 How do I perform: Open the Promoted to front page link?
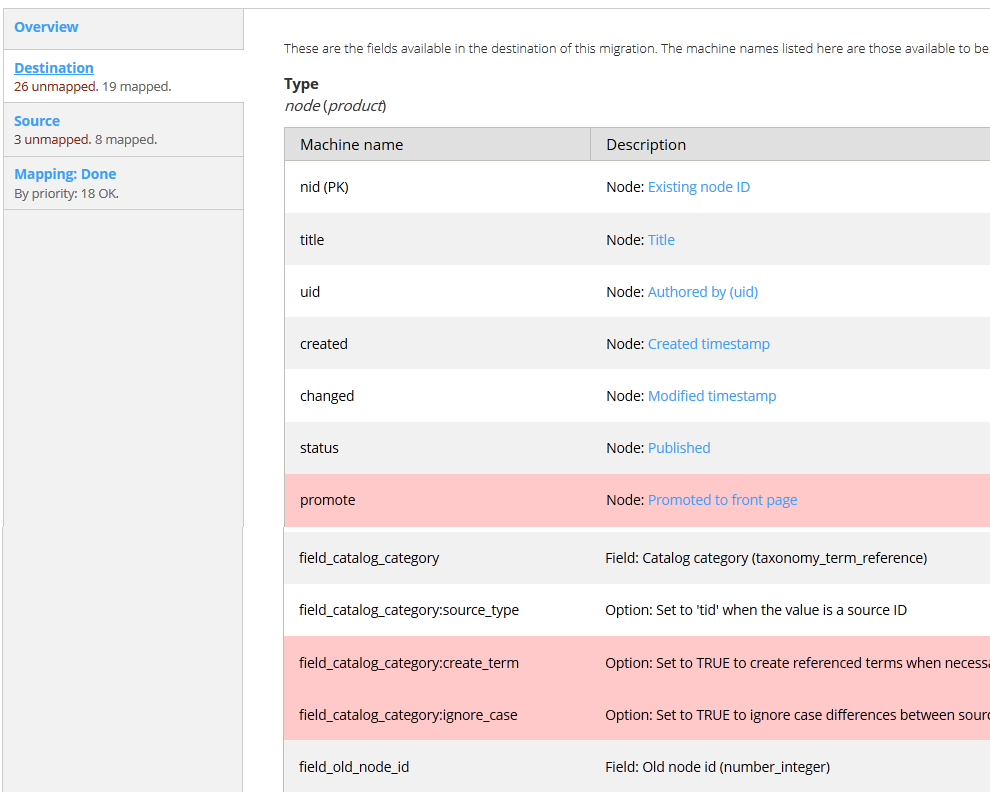(722, 500)
